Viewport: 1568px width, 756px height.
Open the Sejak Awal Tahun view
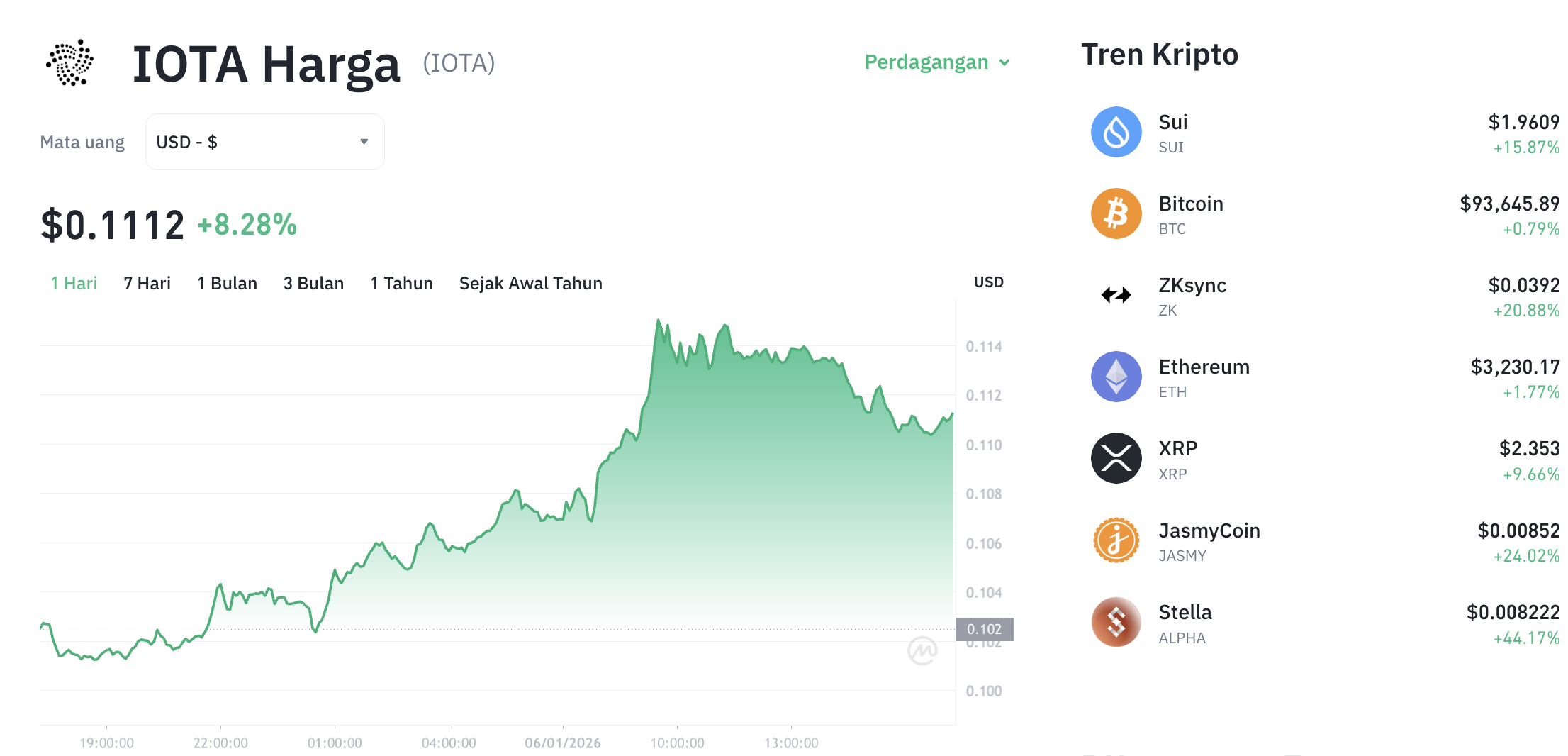[x=530, y=283]
